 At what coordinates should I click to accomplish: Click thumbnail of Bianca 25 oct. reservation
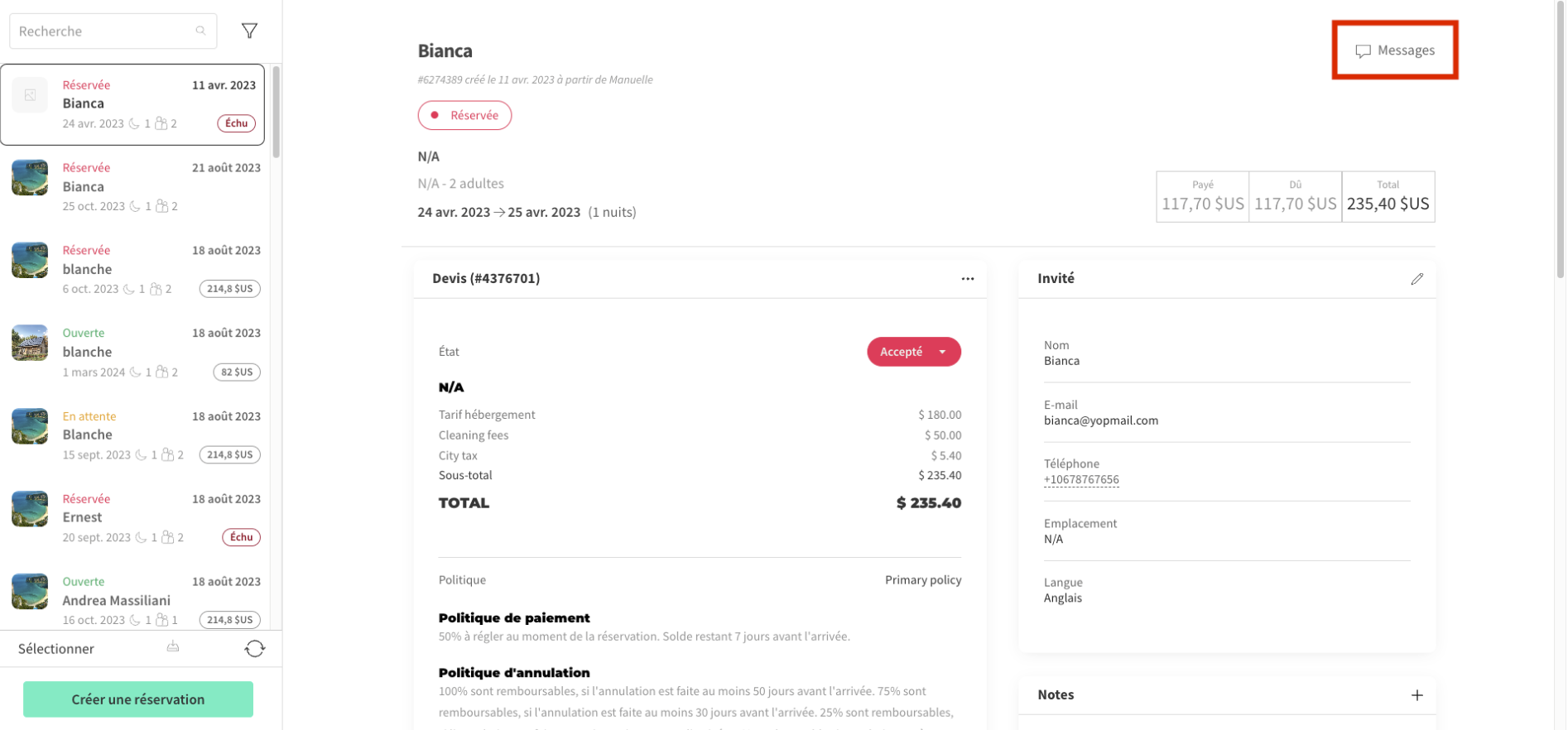pos(30,178)
